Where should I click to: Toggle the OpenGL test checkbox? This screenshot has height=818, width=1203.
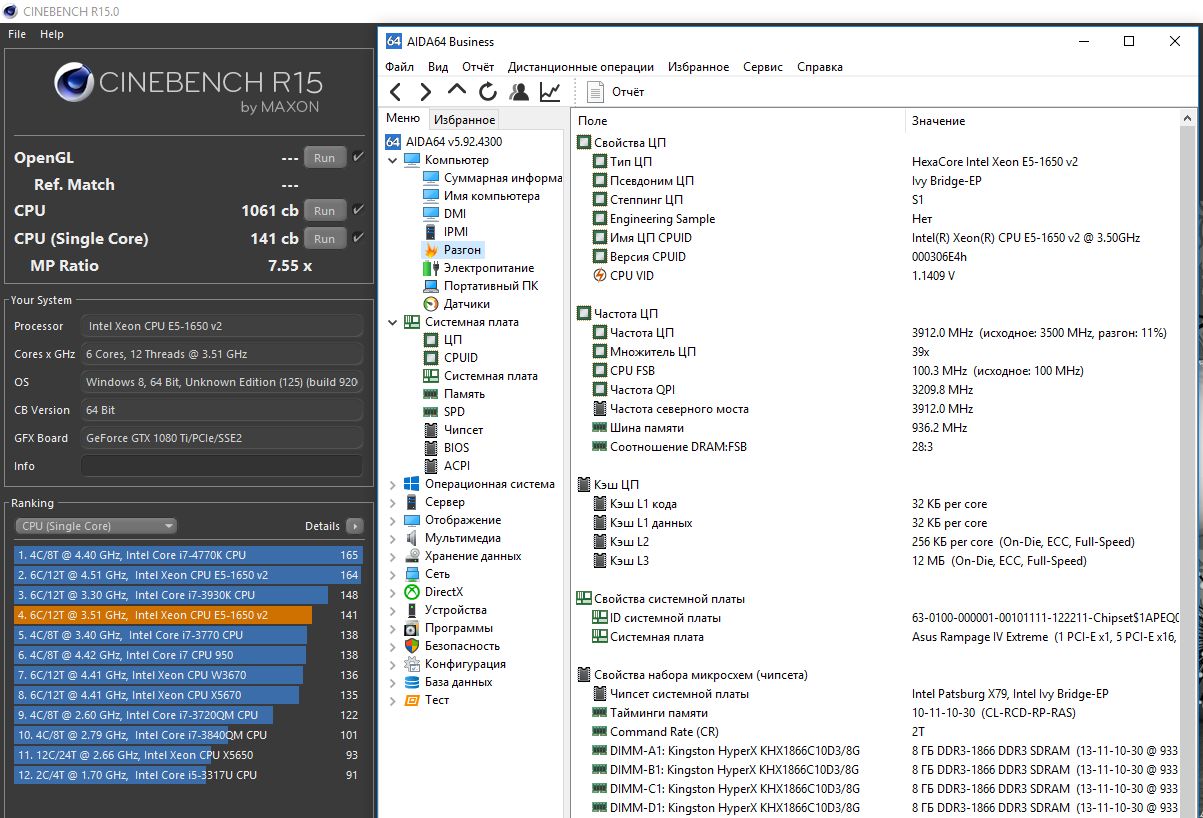[358, 157]
